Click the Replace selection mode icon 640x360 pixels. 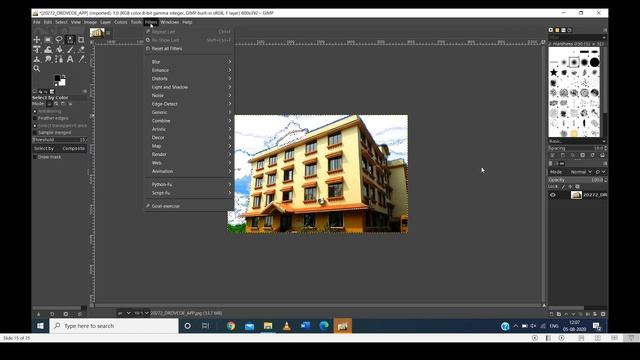coord(49,104)
